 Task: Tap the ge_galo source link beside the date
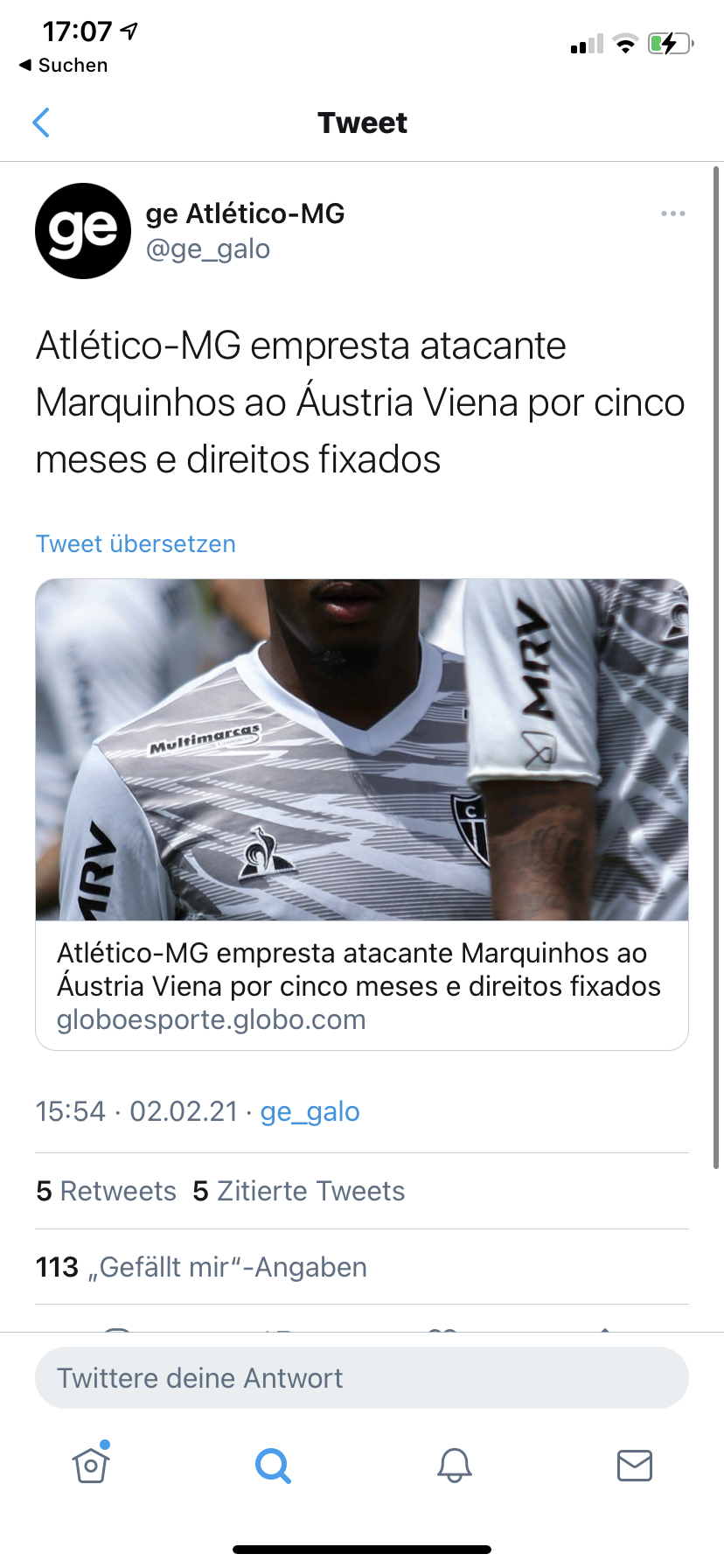pos(310,1111)
